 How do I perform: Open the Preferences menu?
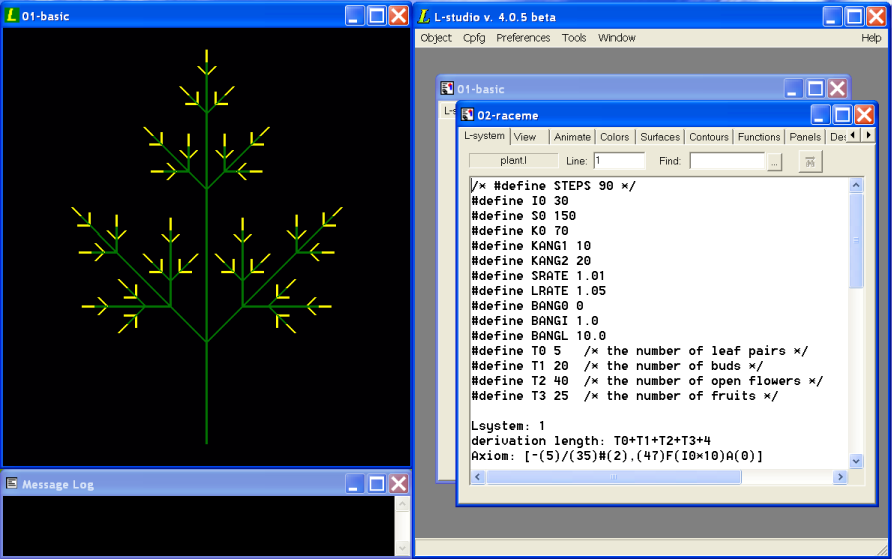click(523, 38)
